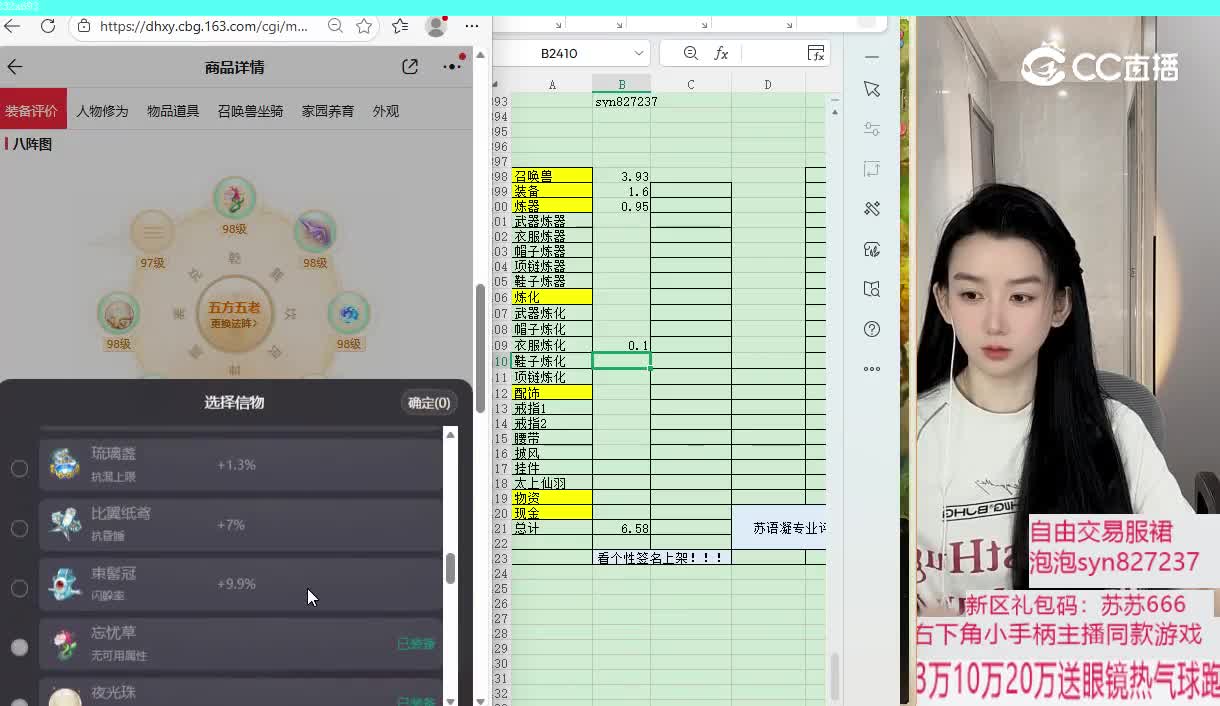Screen dimensions: 1220x706
Task: Insert function with fx icon
Action: point(721,54)
